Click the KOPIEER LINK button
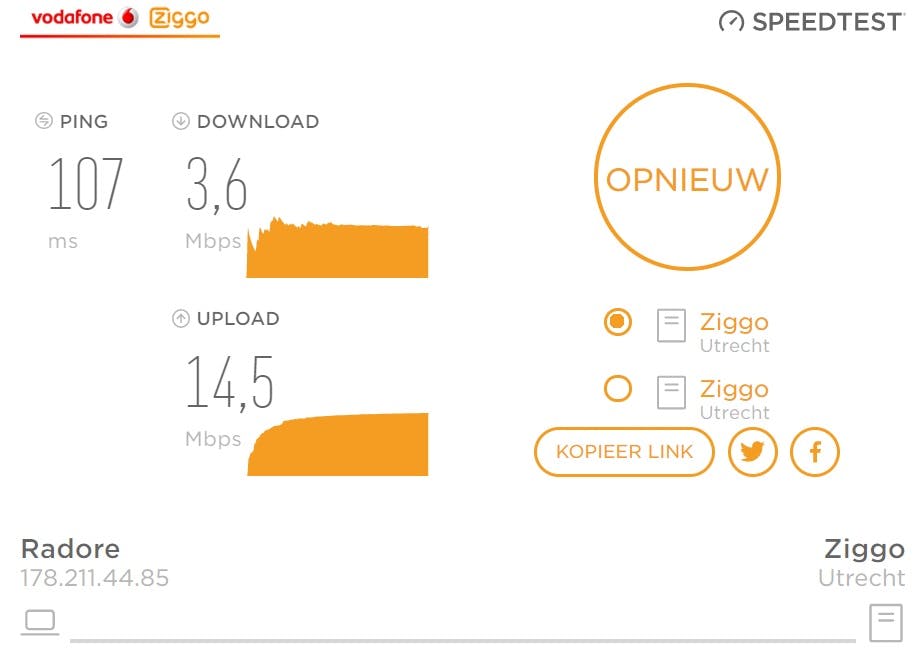Viewport: 920px width, 663px height. [624, 452]
